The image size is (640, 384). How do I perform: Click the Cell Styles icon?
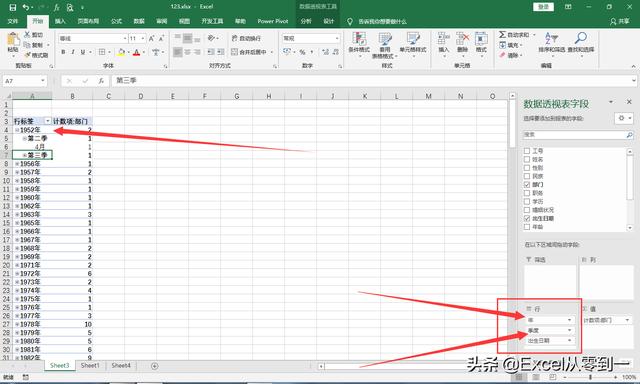pyautogui.click(x=413, y=39)
